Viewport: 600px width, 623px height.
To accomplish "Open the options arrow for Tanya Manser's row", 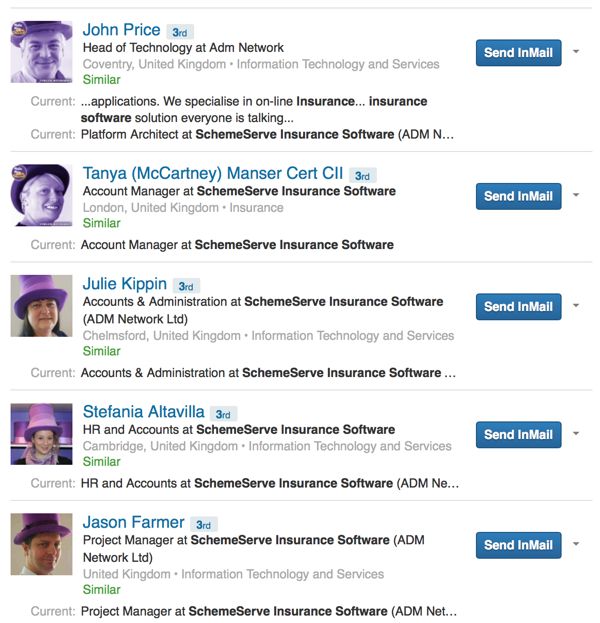I will point(576,196).
